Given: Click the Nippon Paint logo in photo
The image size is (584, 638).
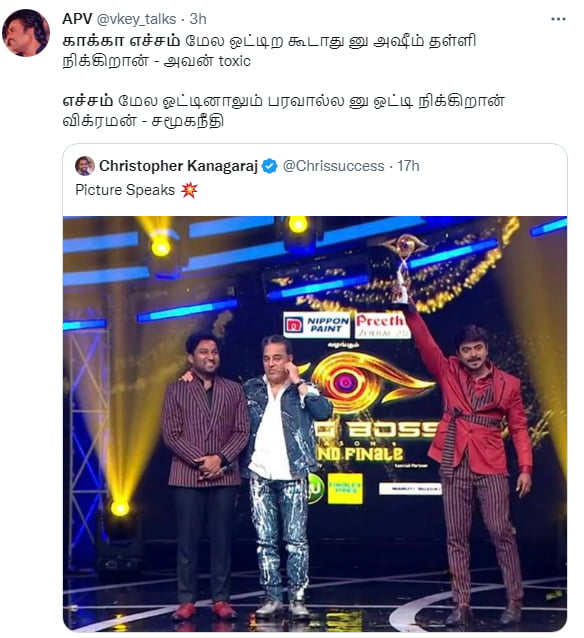Looking at the screenshot, I should point(317,325).
